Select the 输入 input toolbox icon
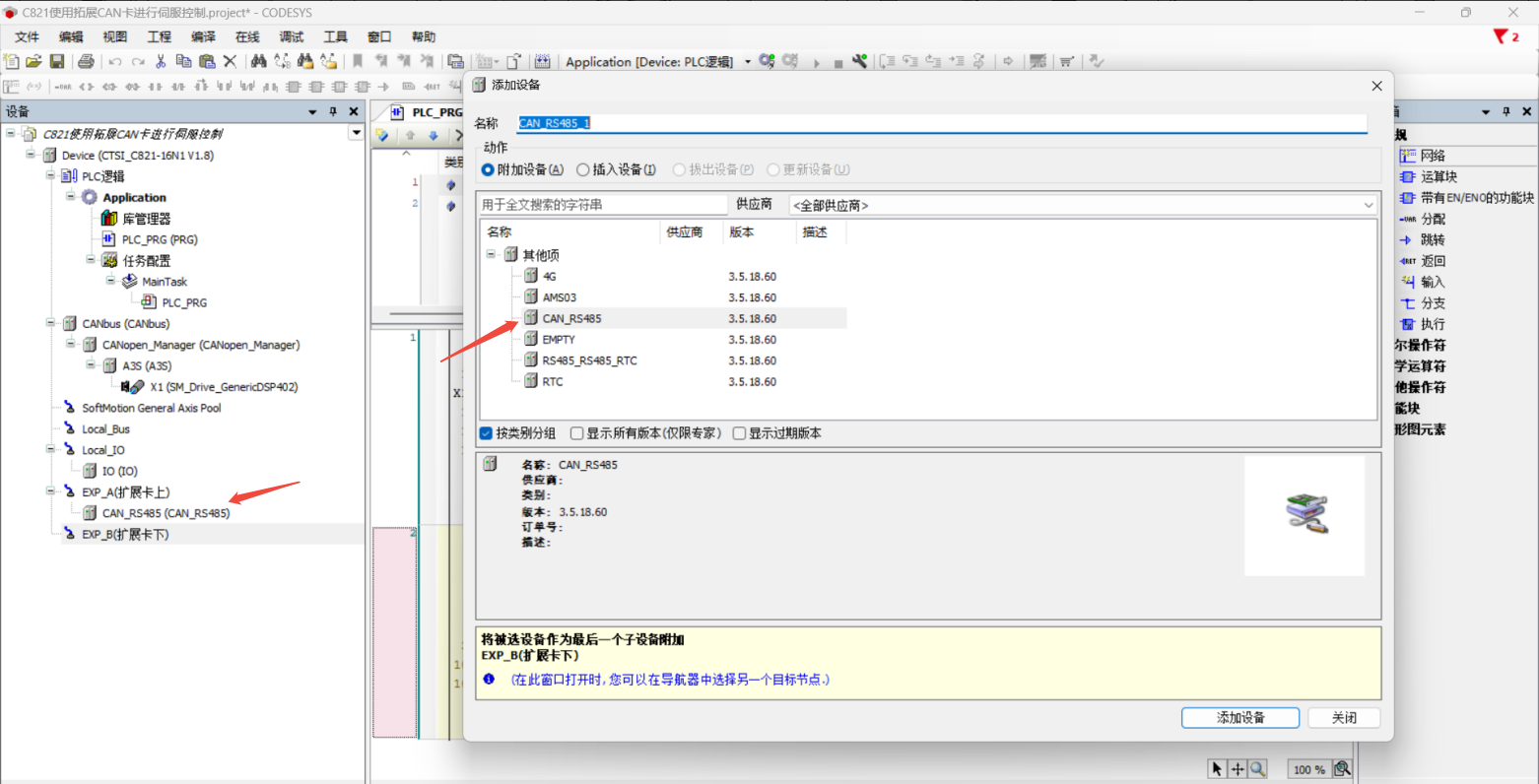1539x784 pixels. point(1408,282)
